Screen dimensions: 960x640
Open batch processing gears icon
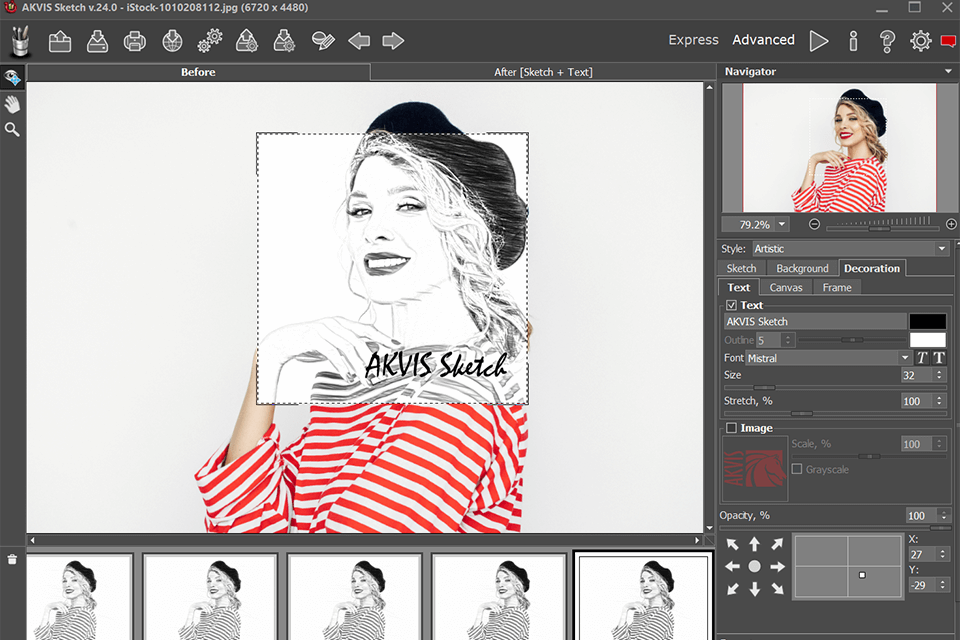(210, 41)
